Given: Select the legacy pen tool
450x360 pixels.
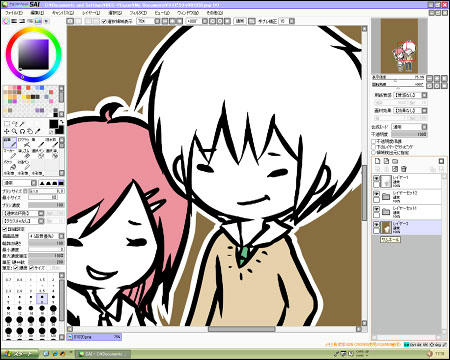Looking at the screenshot, I should pyautogui.click(x=24, y=165).
